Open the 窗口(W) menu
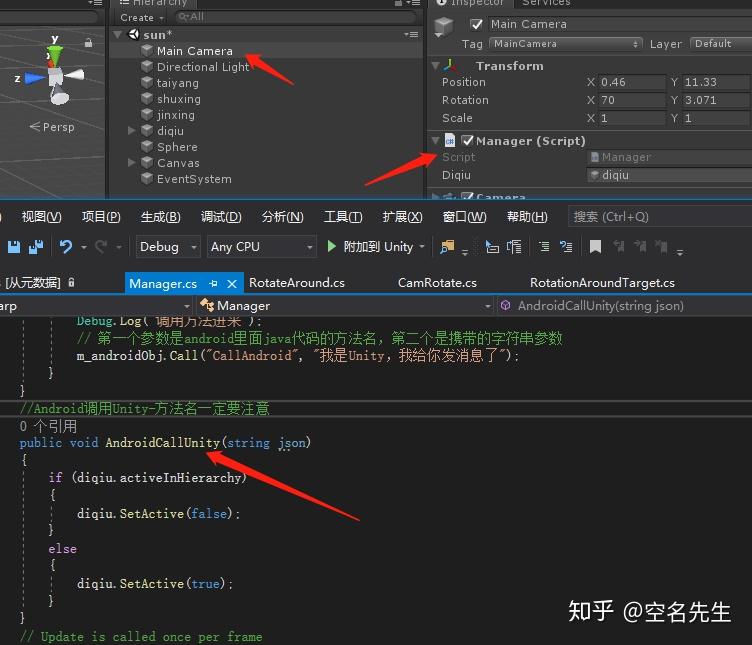The image size is (752, 645). tap(464, 217)
